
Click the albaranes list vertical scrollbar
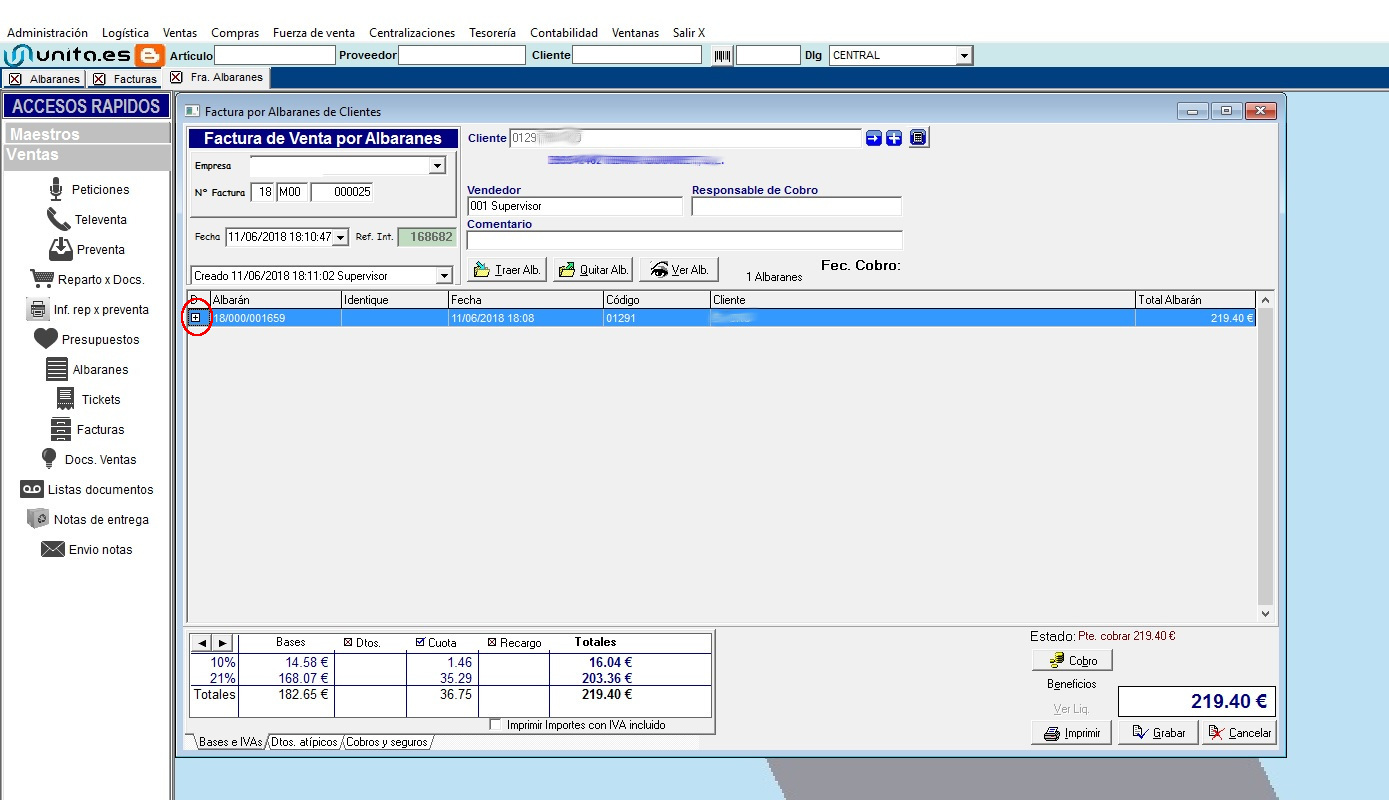click(x=1265, y=457)
